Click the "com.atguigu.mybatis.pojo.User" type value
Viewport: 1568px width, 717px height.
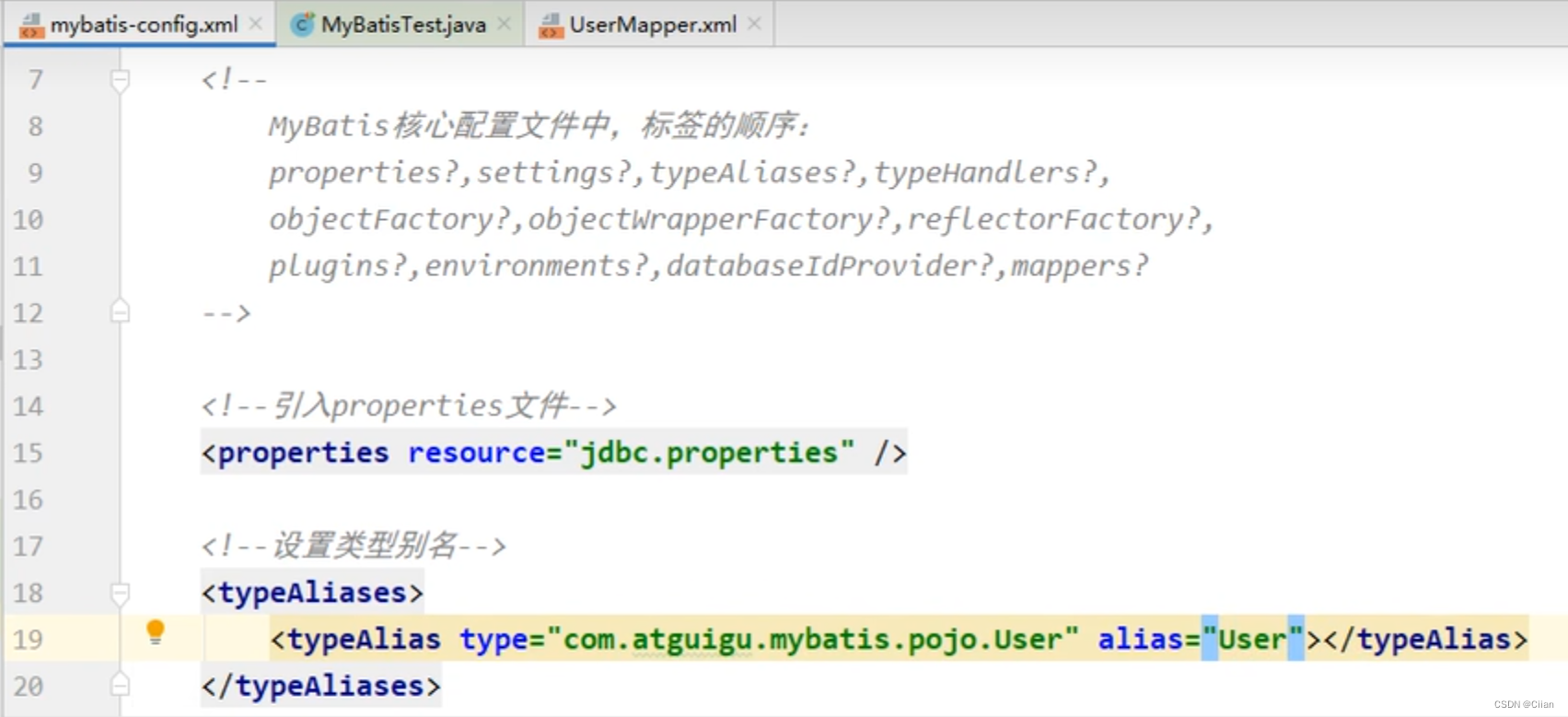tap(813, 640)
